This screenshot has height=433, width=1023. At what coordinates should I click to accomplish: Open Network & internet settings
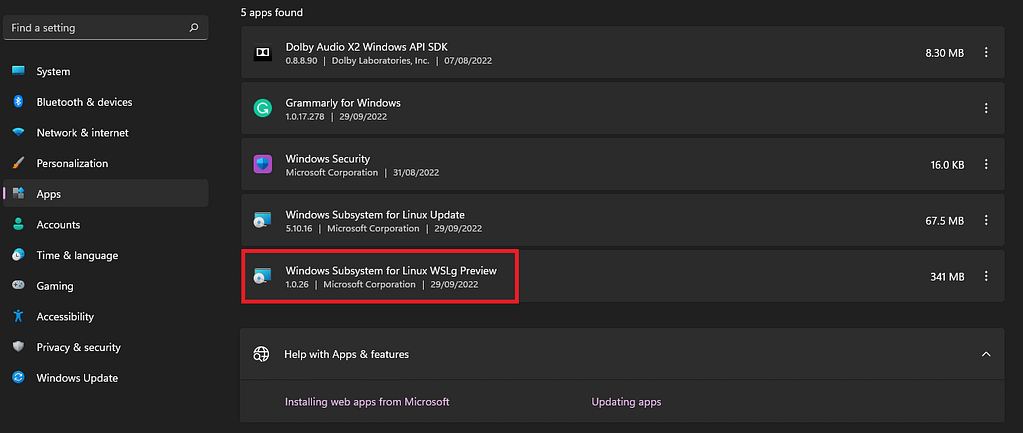tap(106, 132)
